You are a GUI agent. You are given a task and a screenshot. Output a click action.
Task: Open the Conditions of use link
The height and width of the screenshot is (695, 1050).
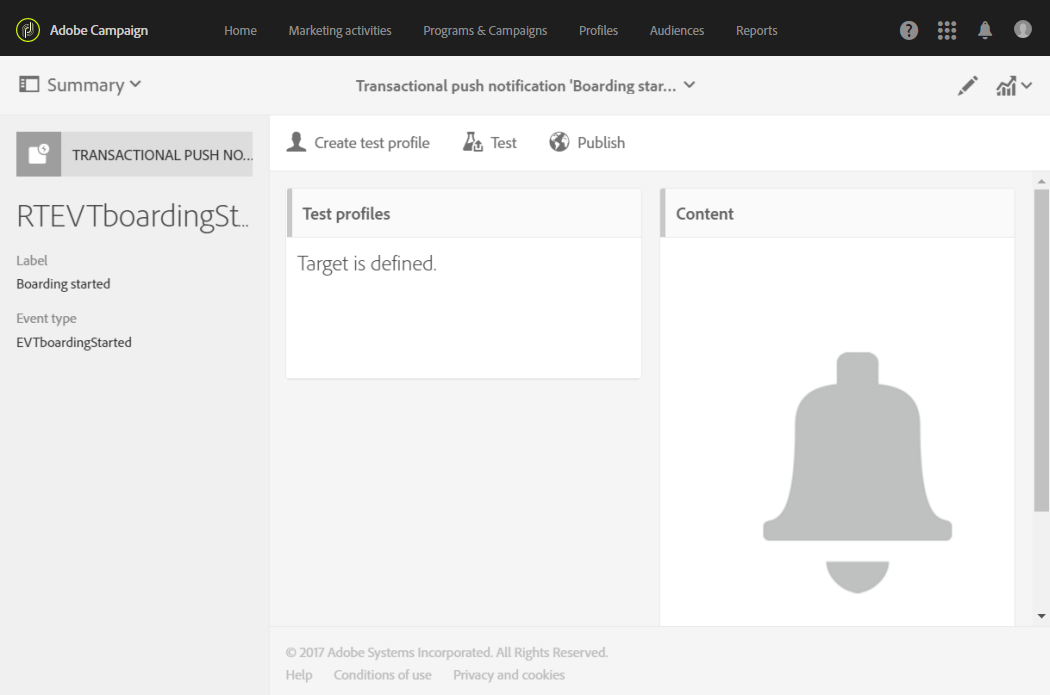[x=382, y=675]
